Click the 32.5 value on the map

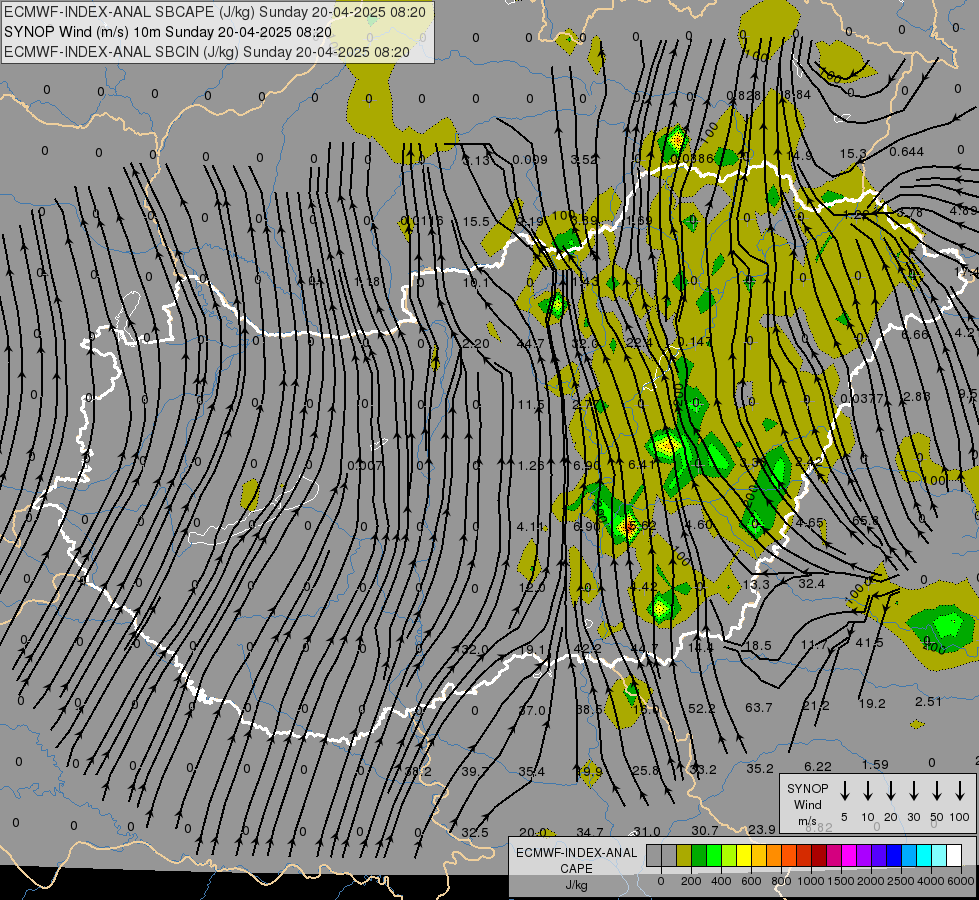click(x=475, y=833)
